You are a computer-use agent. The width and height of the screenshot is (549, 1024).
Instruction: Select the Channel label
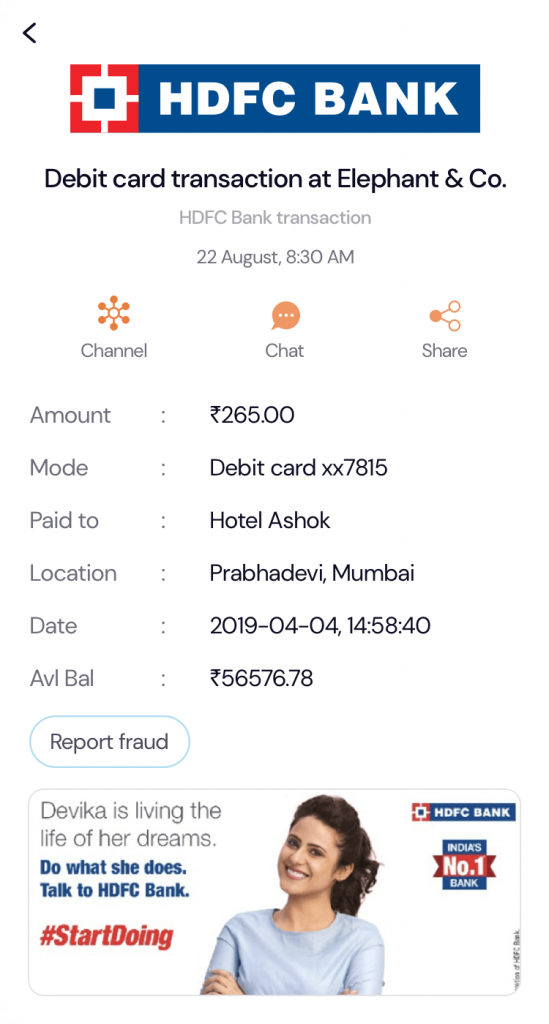click(x=114, y=351)
